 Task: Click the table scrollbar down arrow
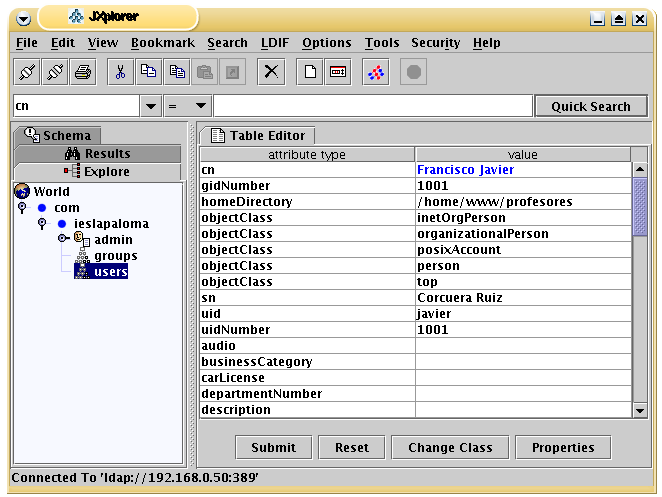[x=640, y=410]
